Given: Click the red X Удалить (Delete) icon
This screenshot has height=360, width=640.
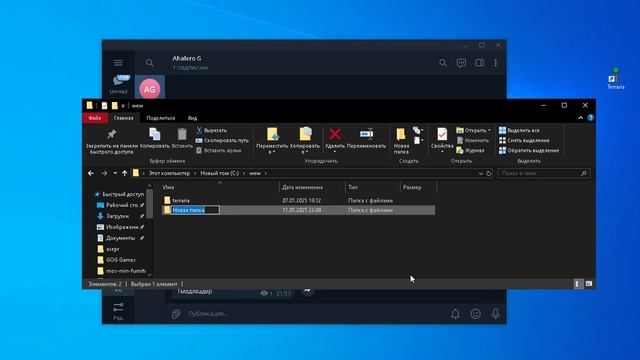Looking at the screenshot, I should point(335,134).
